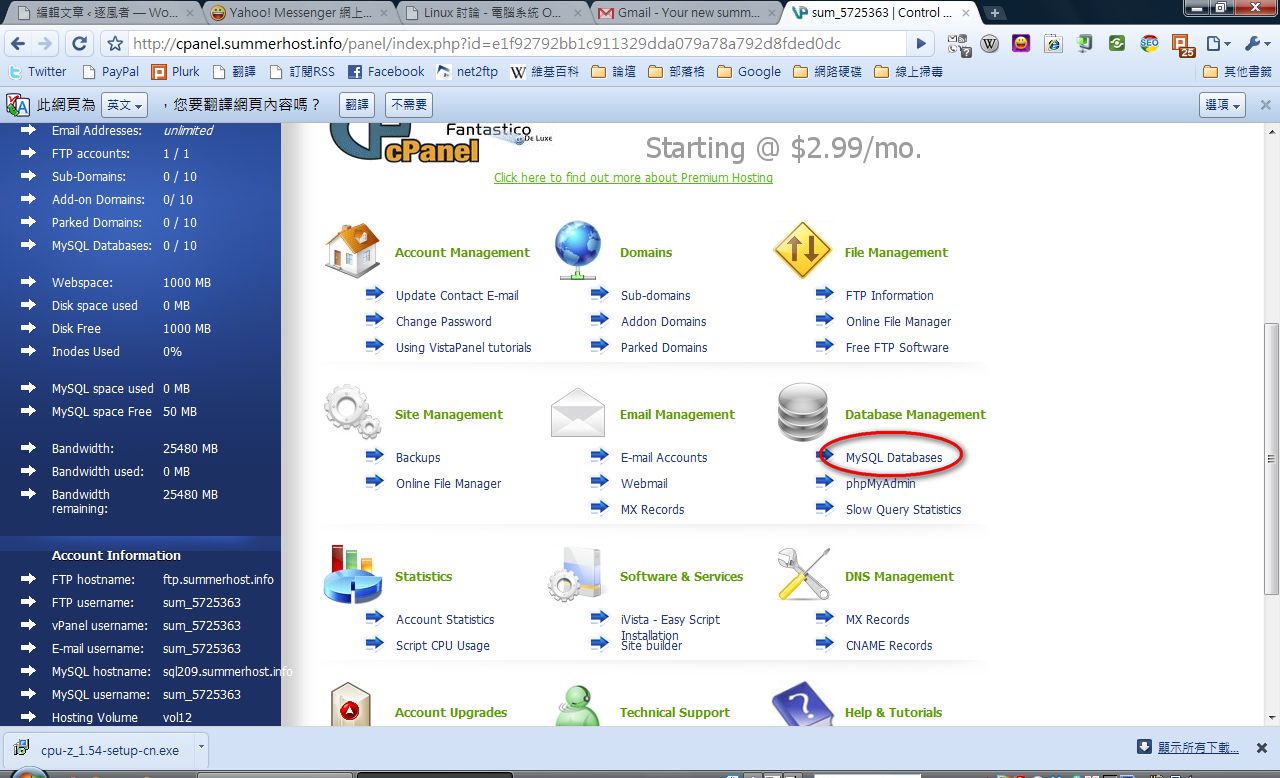Expand the 其他書籤 folder

coord(1237,72)
